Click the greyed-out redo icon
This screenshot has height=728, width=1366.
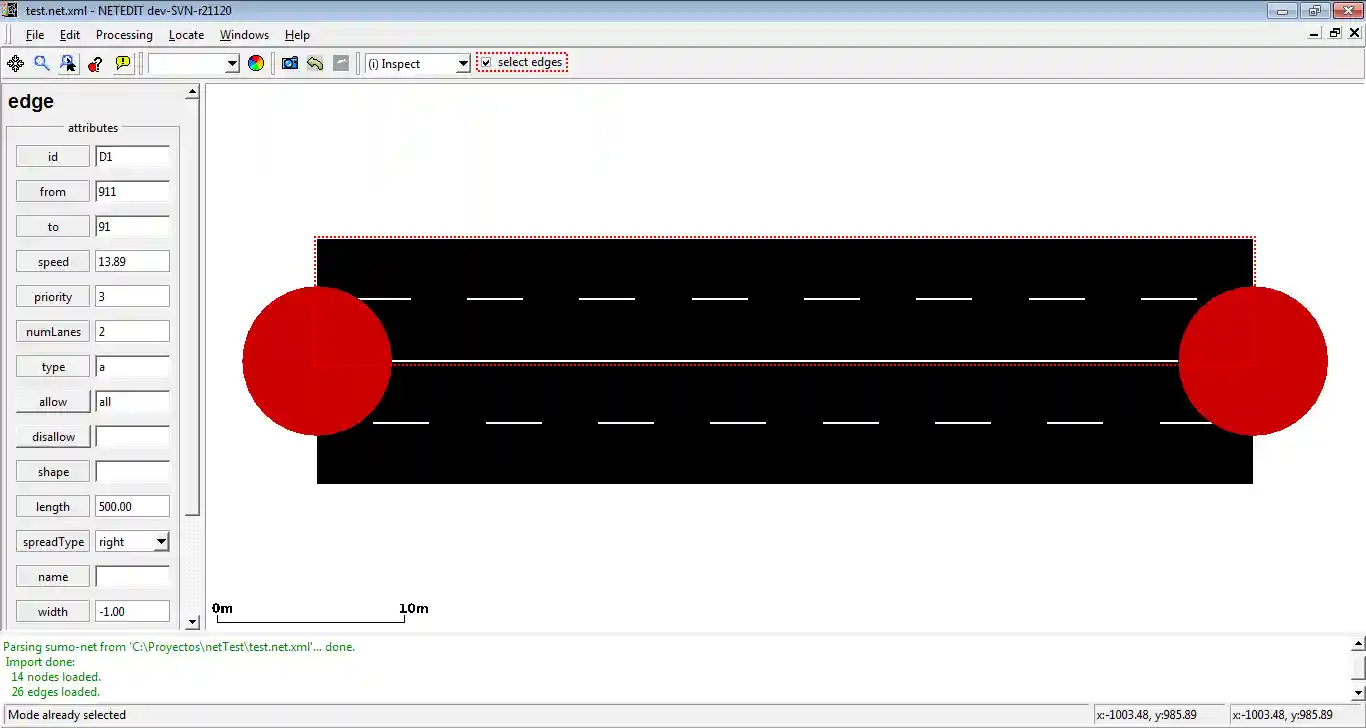[341, 63]
